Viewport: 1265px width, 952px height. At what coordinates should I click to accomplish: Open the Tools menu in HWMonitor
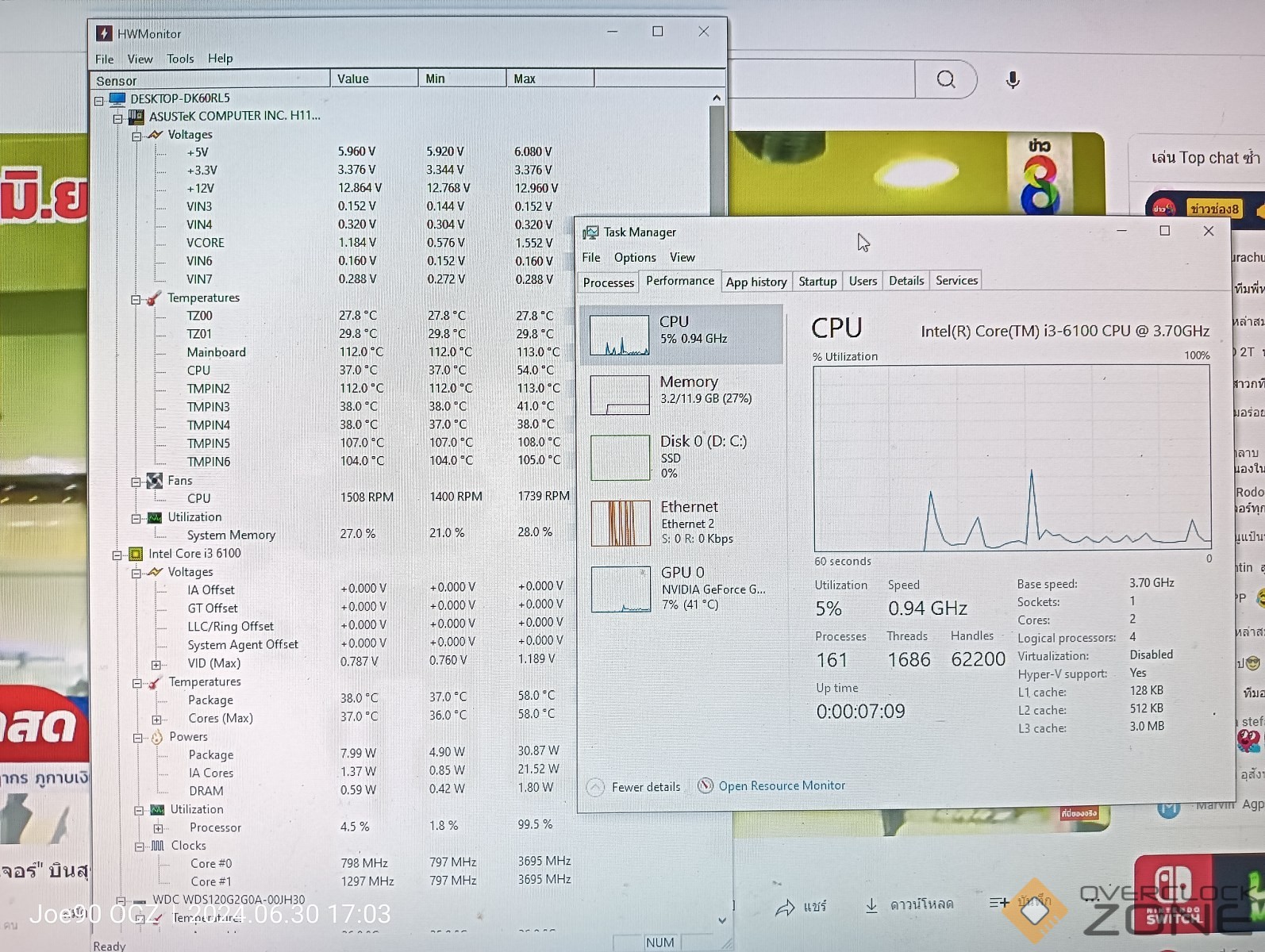coord(180,59)
